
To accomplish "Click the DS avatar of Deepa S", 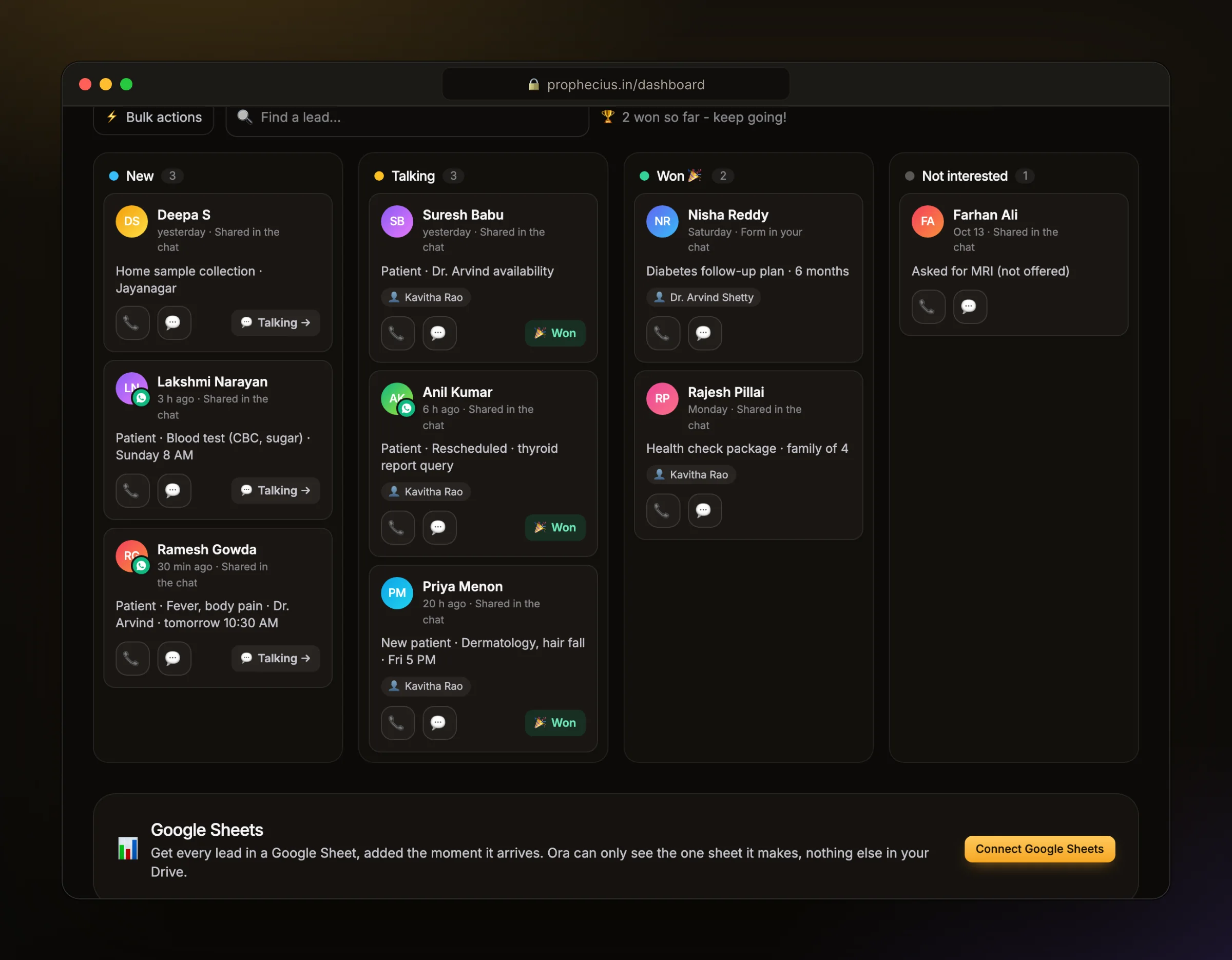I will coord(131,222).
